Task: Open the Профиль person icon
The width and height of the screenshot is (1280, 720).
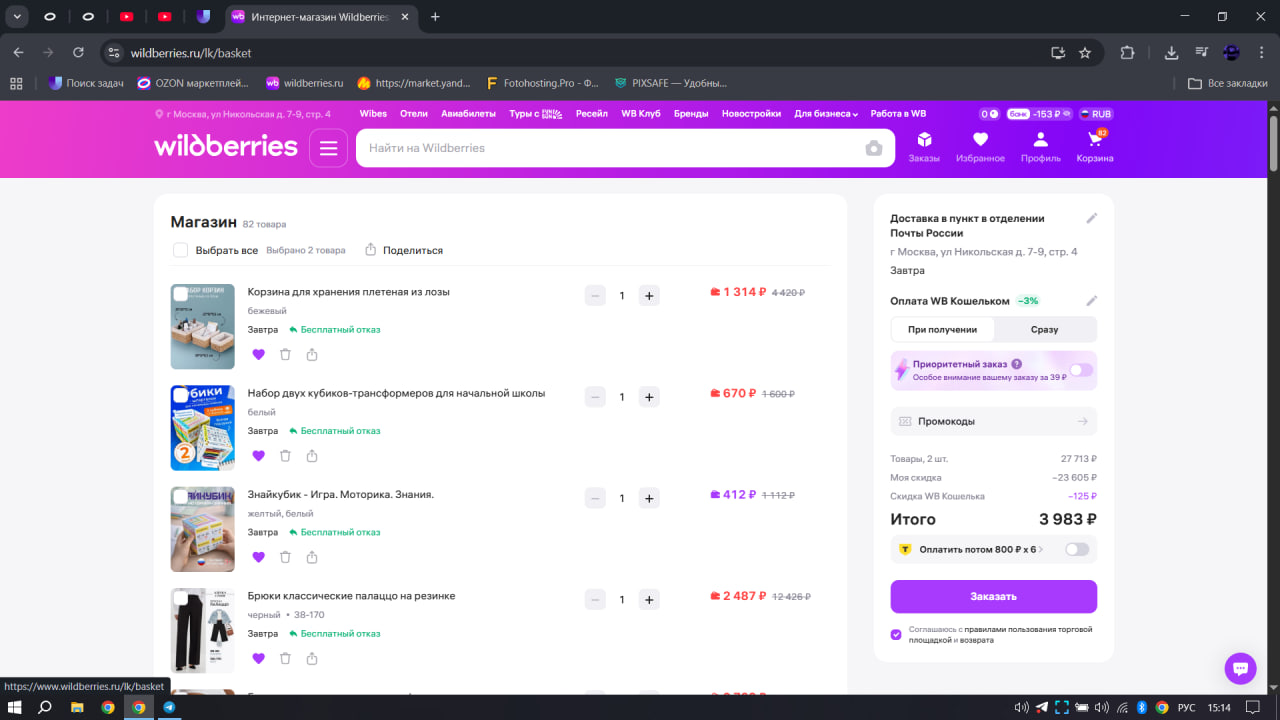Action: point(1041,140)
